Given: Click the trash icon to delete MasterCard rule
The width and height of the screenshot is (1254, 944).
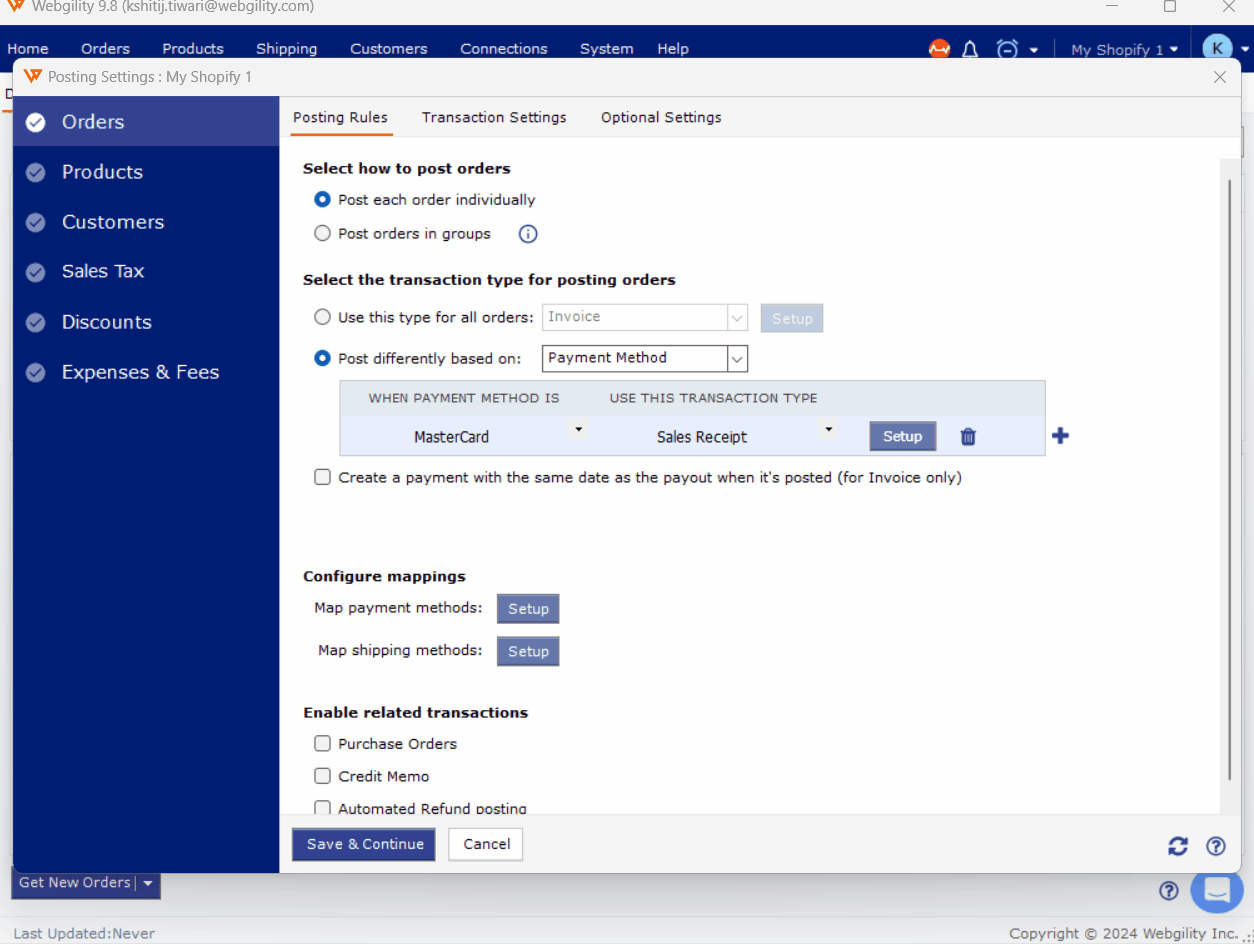Looking at the screenshot, I should 968,437.
